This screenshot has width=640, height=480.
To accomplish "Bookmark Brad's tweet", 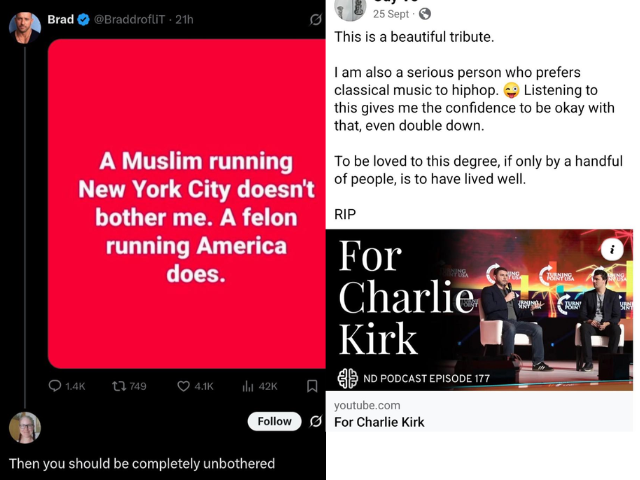I will coord(312,386).
